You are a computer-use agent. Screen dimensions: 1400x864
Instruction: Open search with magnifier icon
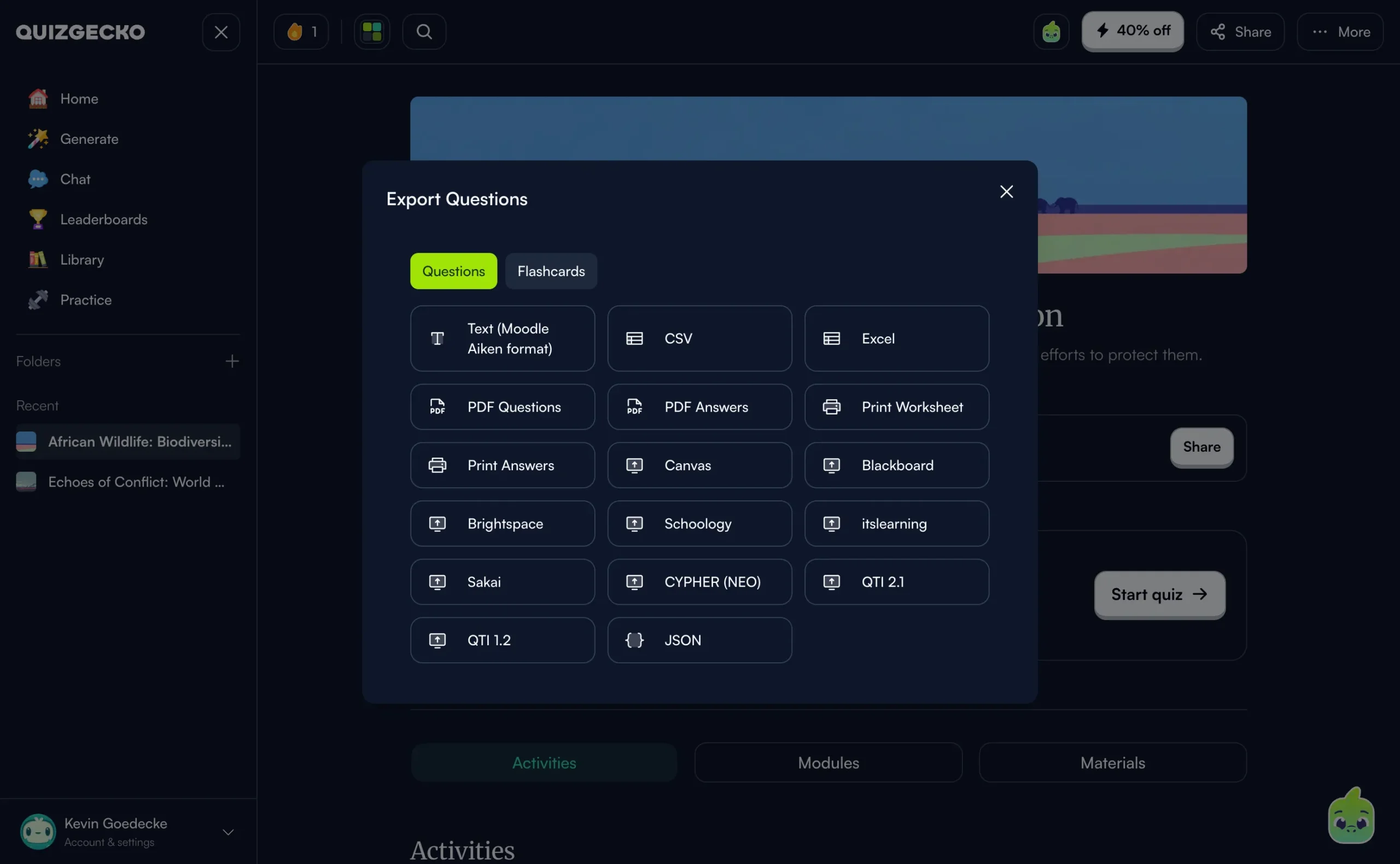[x=424, y=31]
